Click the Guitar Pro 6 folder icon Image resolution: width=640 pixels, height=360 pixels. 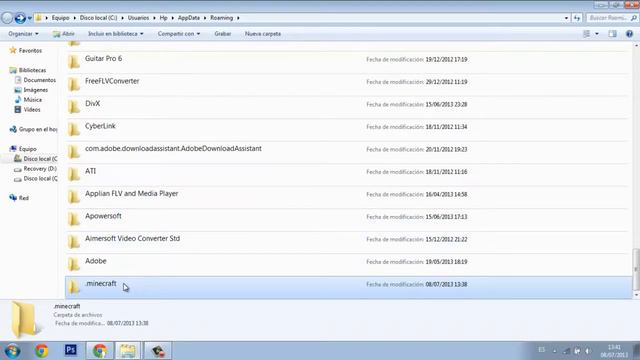click(x=74, y=62)
